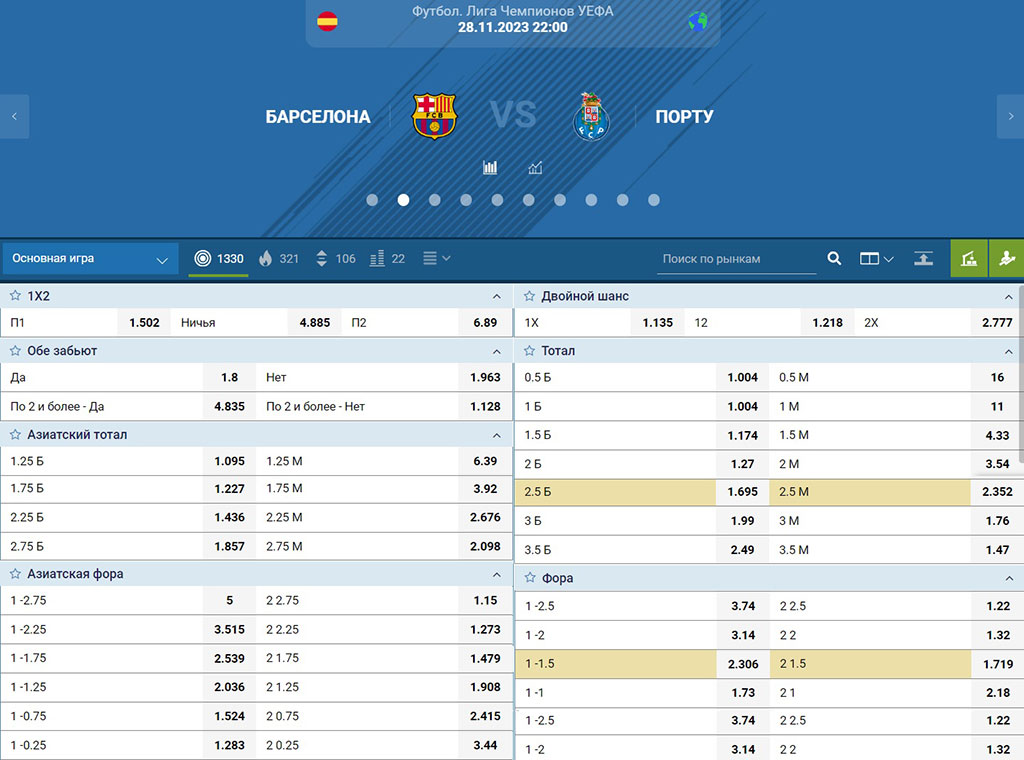Click the green player icon button
Viewport: 1024px width, 760px height.
[x=1006, y=259]
